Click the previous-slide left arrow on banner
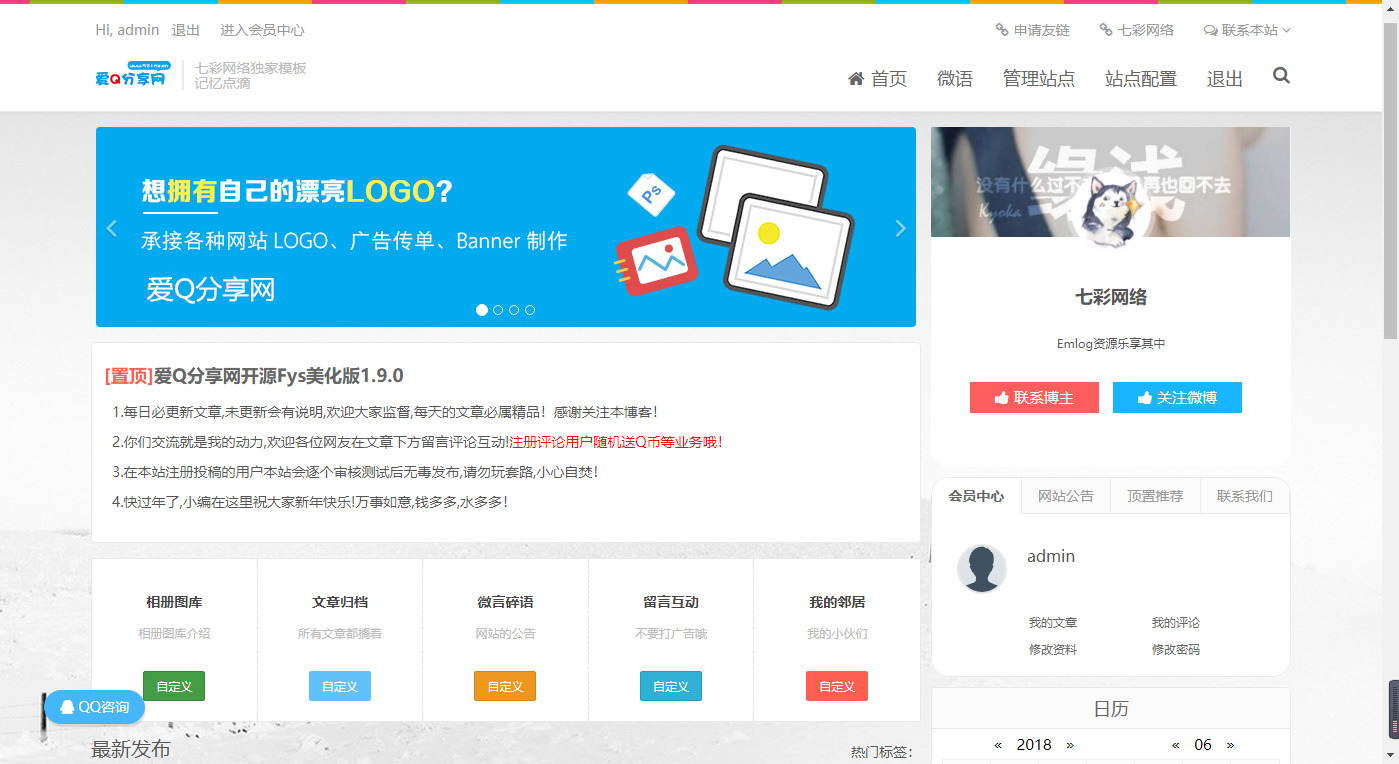This screenshot has width=1399, height=764. coord(112,227)
